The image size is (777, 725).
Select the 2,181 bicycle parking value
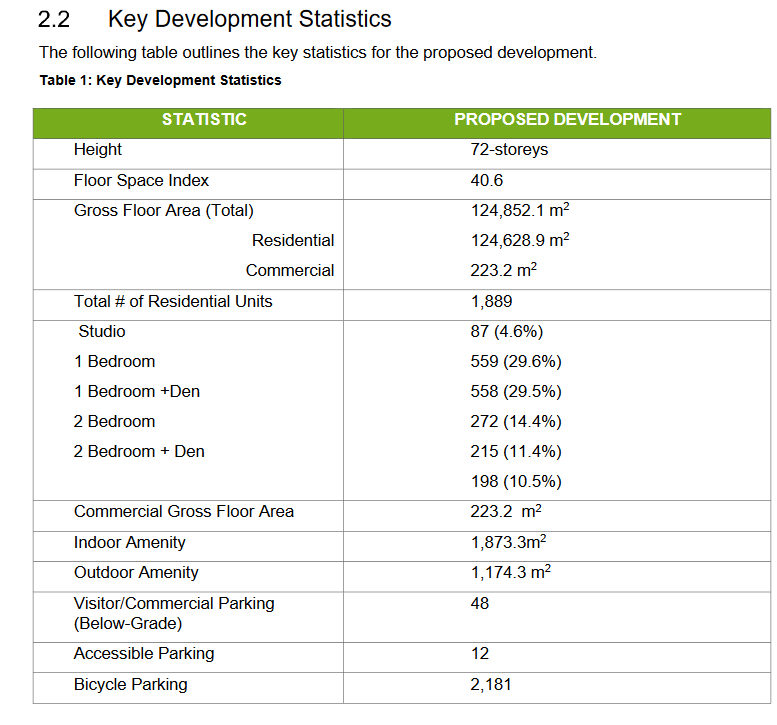[490, 685]
